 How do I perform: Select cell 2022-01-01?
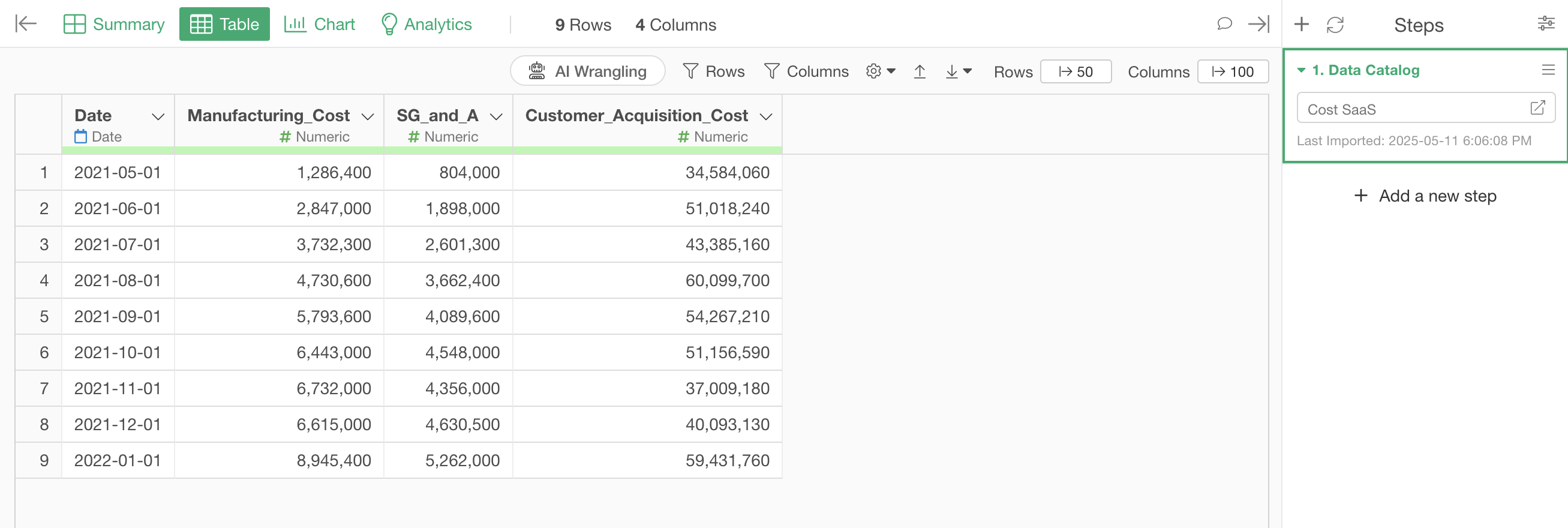(118, 460)
